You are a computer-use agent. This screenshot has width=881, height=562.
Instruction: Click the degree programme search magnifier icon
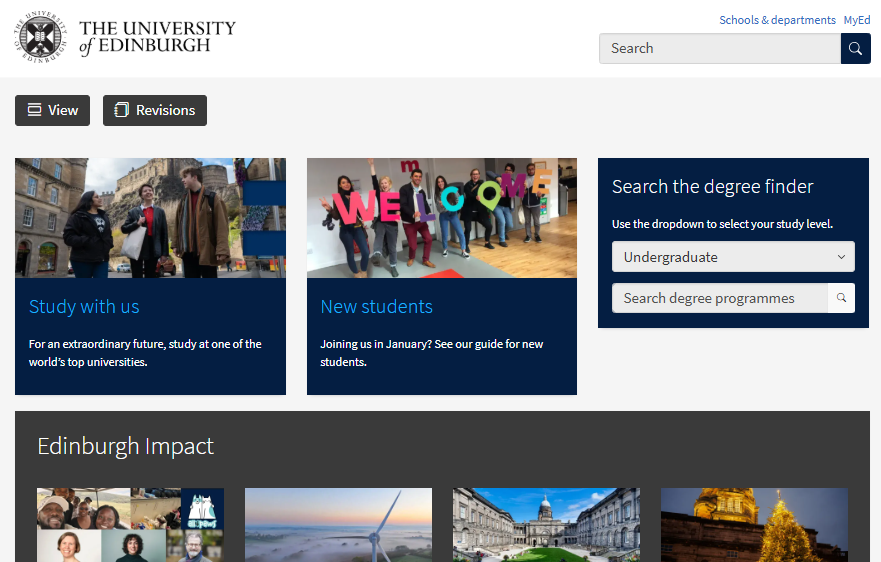pyautogui.click(x=841, y=298)
